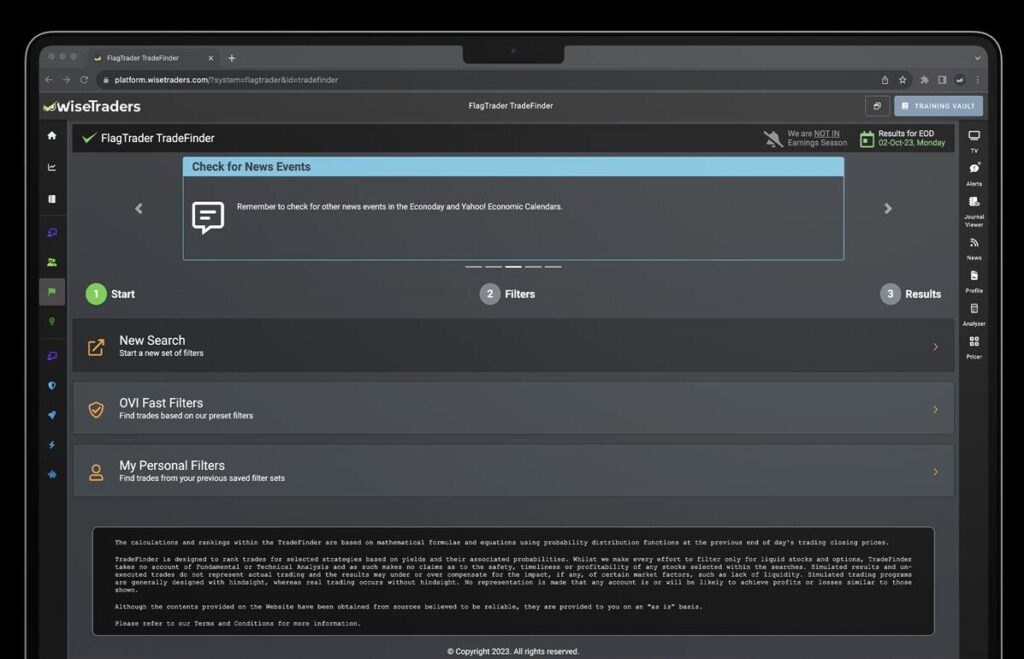The image size is (1024, 659).
Task: Expand the browser tab search dropdown arrow
Action: [978, 58]
